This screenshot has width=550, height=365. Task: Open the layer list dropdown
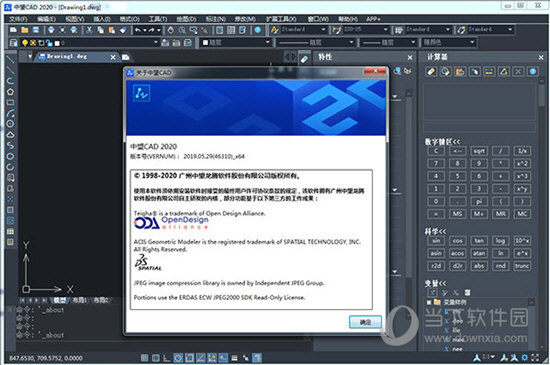click(x=156, y=42)
